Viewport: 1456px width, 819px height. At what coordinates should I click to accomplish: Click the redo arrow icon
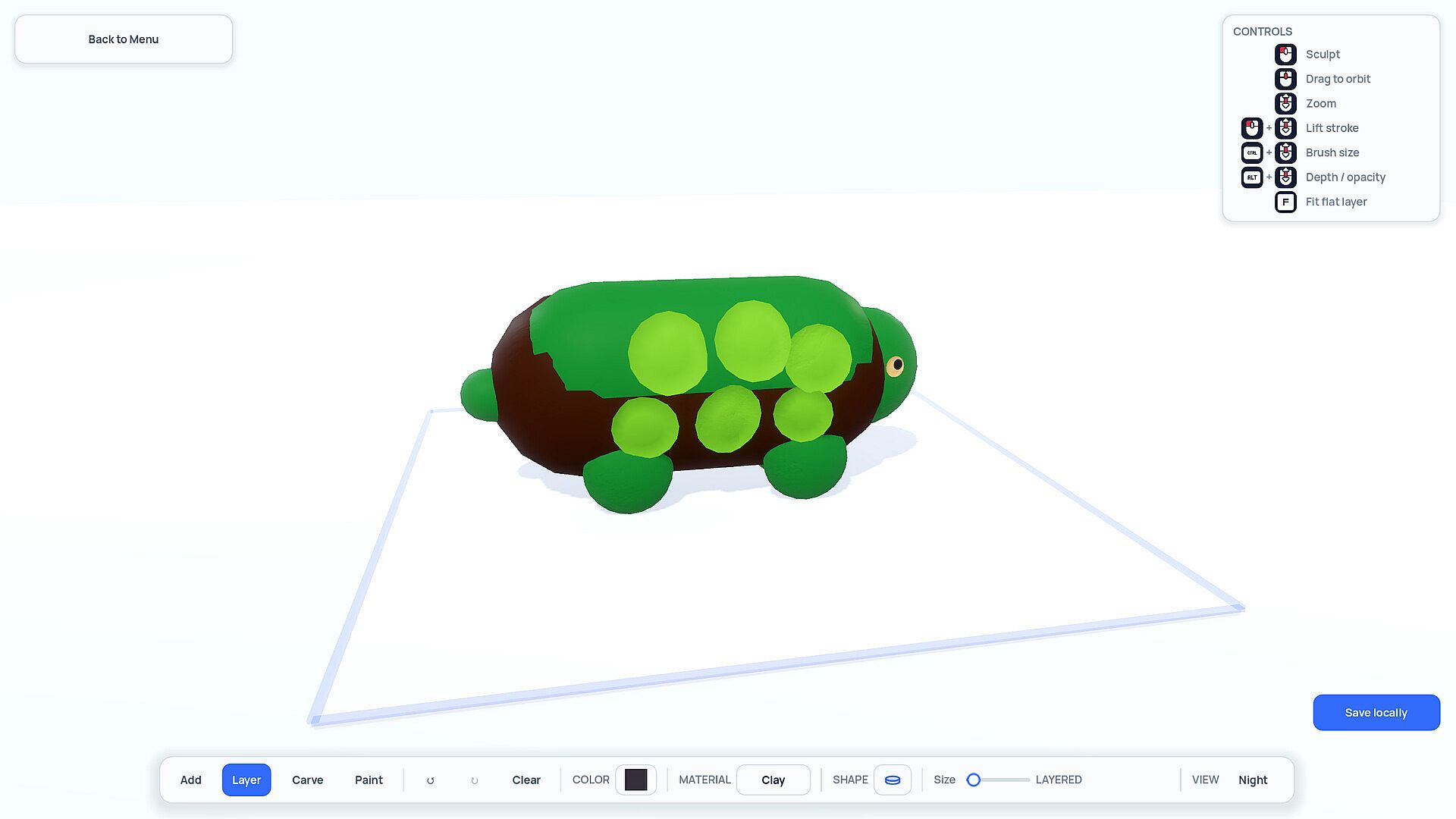click(x=475, y=780)
